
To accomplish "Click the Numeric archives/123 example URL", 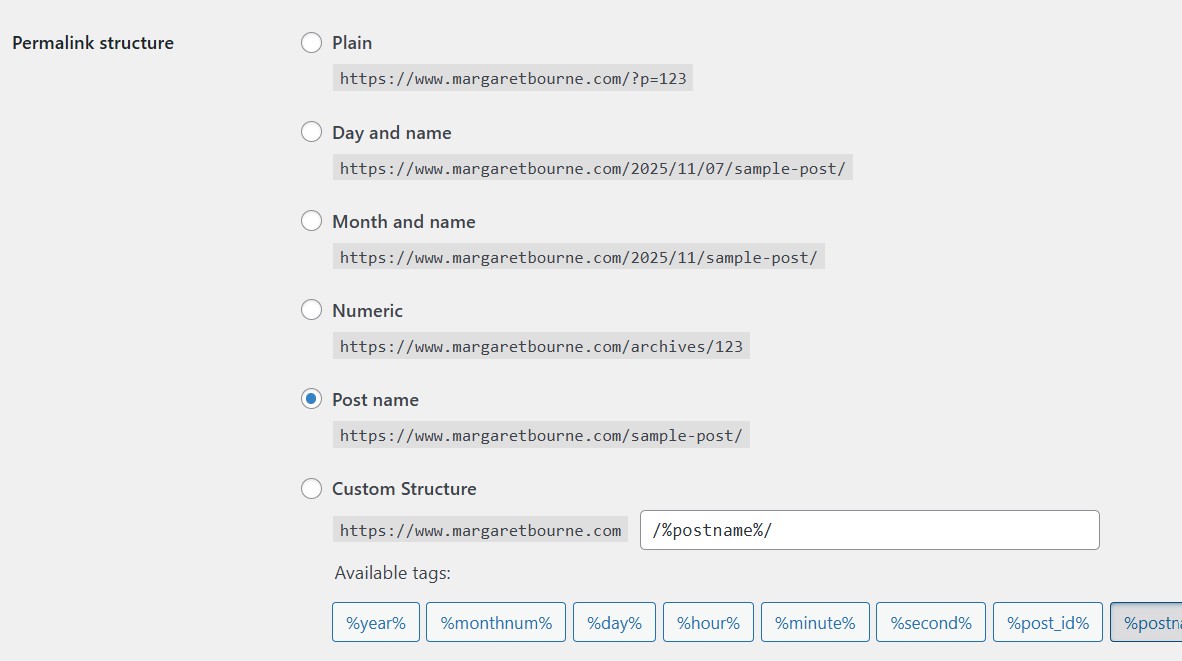I will [541, 345].
